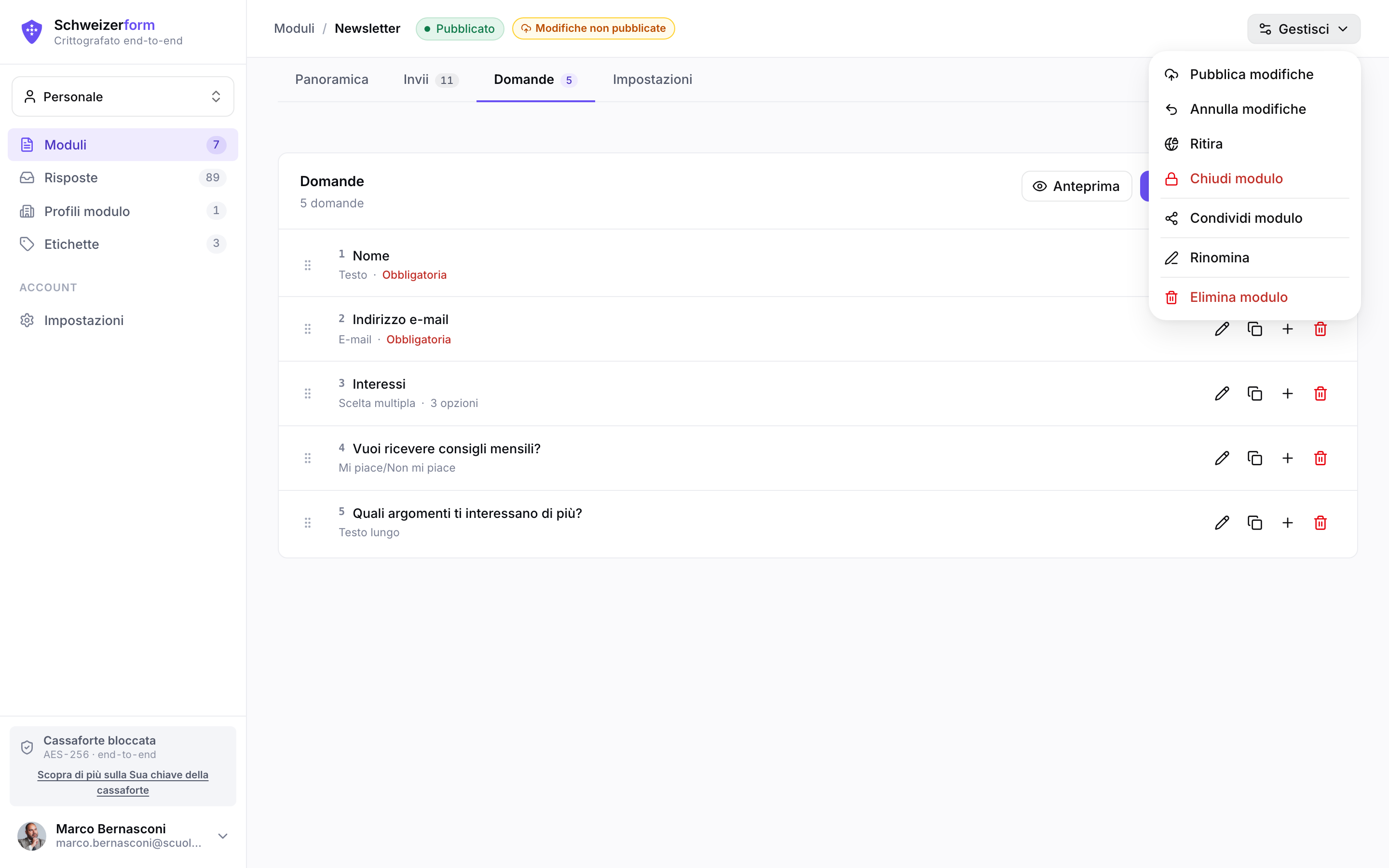The width and height of the screenshot is (1389, 868).
Task: Select the Domande tab
Action: coord(535,80)
